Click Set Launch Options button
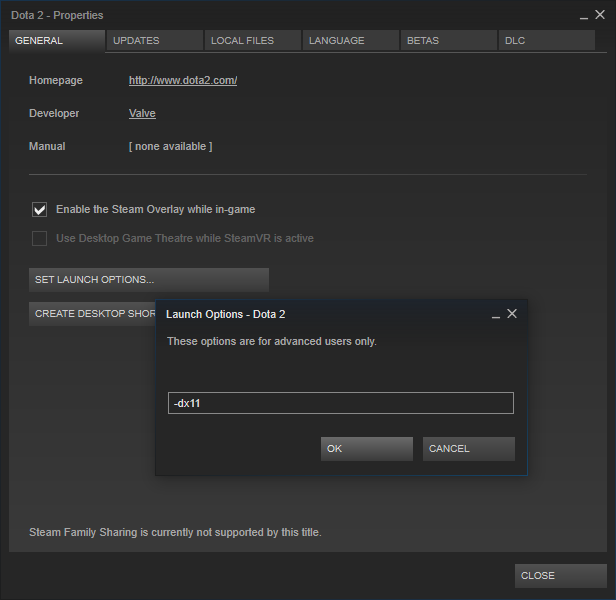The image size is (616, 600). click(149, 280)
